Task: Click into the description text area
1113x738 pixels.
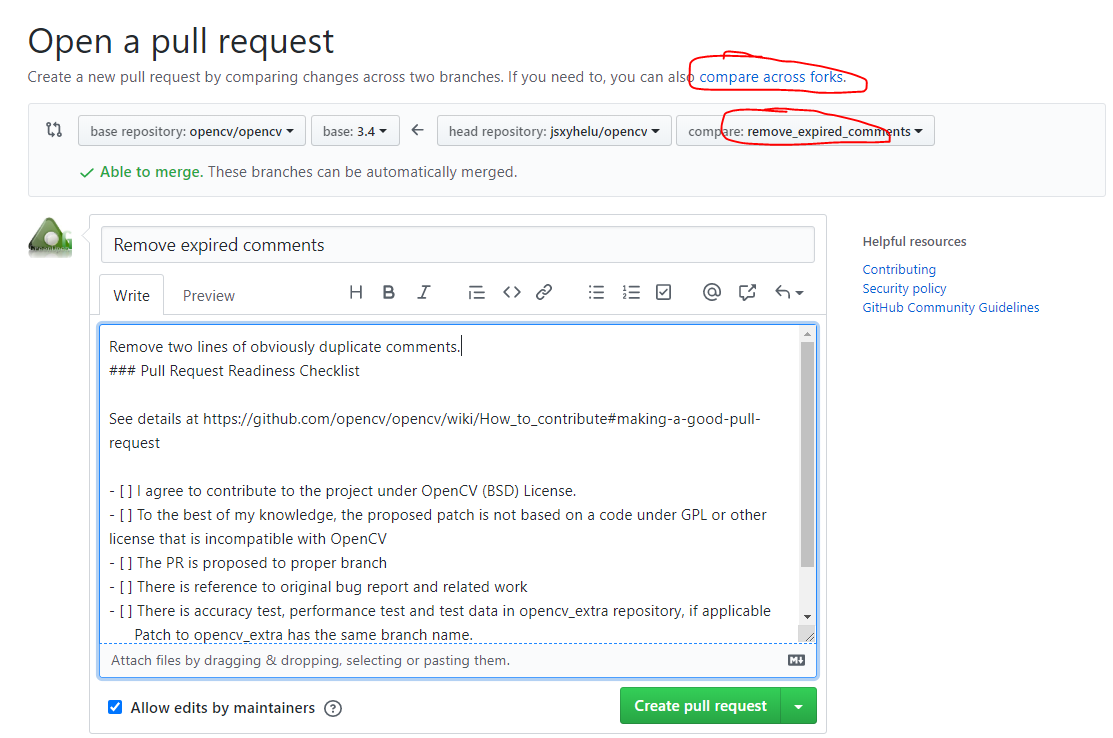Action: click(x=449, y=484)
